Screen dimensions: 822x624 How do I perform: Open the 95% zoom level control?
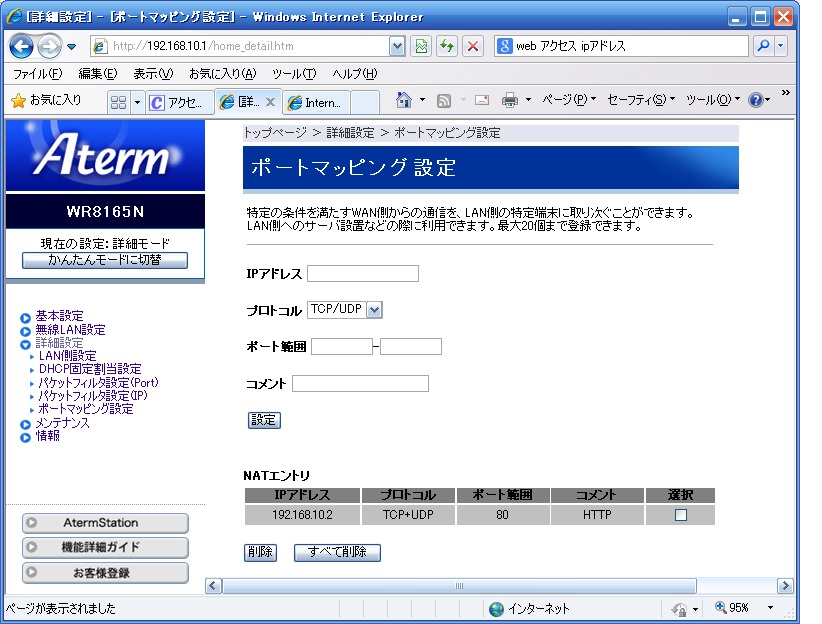point(744,608)
